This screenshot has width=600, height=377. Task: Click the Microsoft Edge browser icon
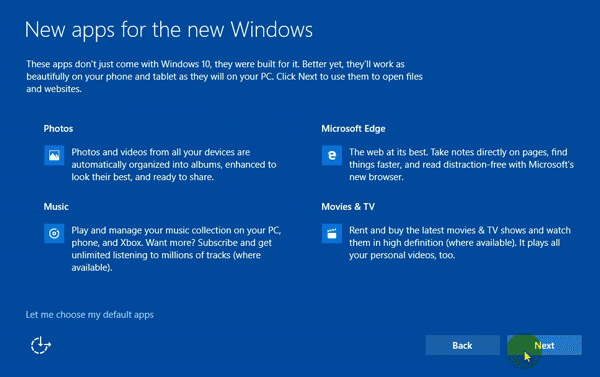[x=332, y=155]
